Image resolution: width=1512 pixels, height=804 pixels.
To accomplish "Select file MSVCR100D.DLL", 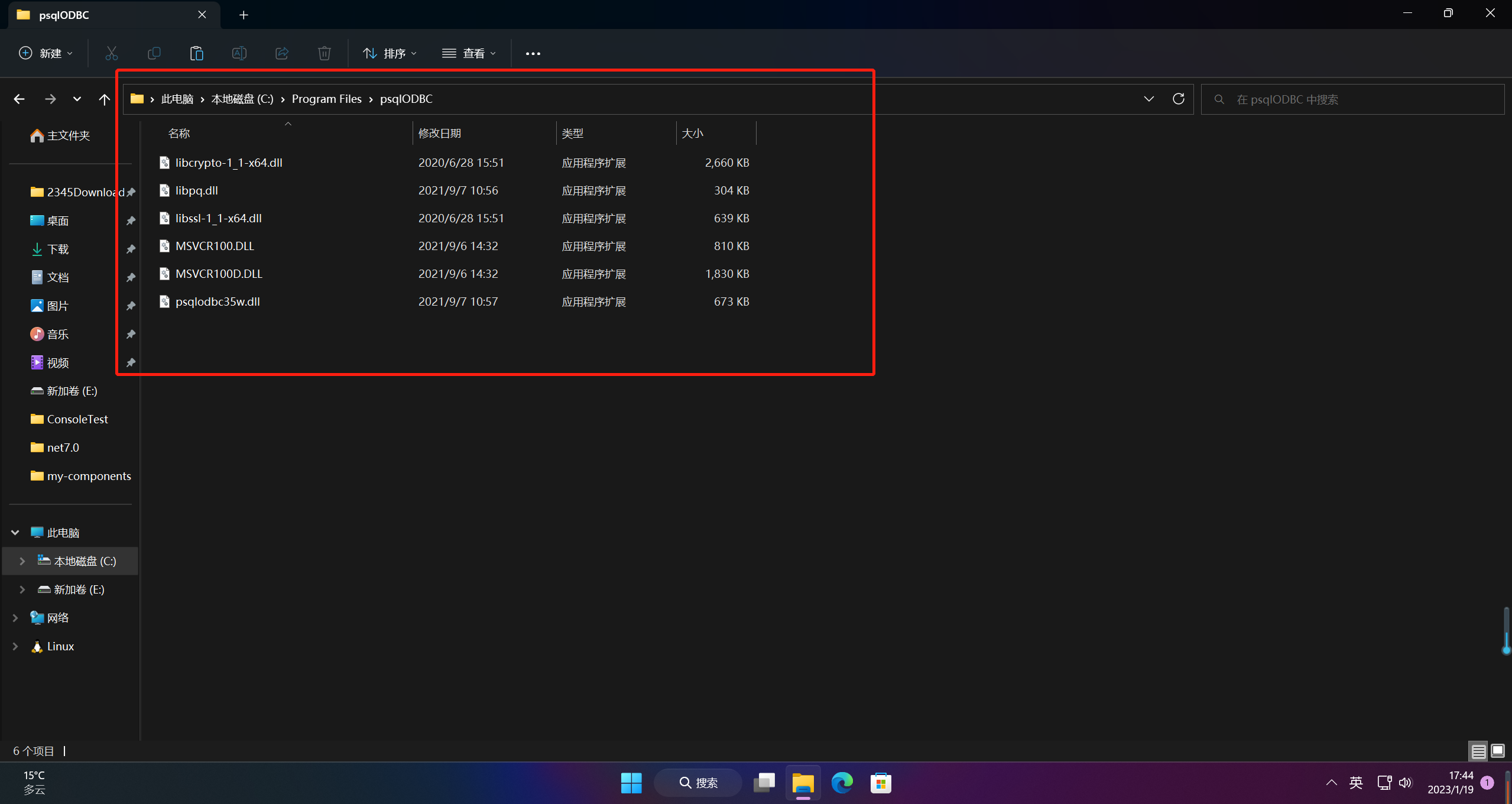I will (219, 274).
